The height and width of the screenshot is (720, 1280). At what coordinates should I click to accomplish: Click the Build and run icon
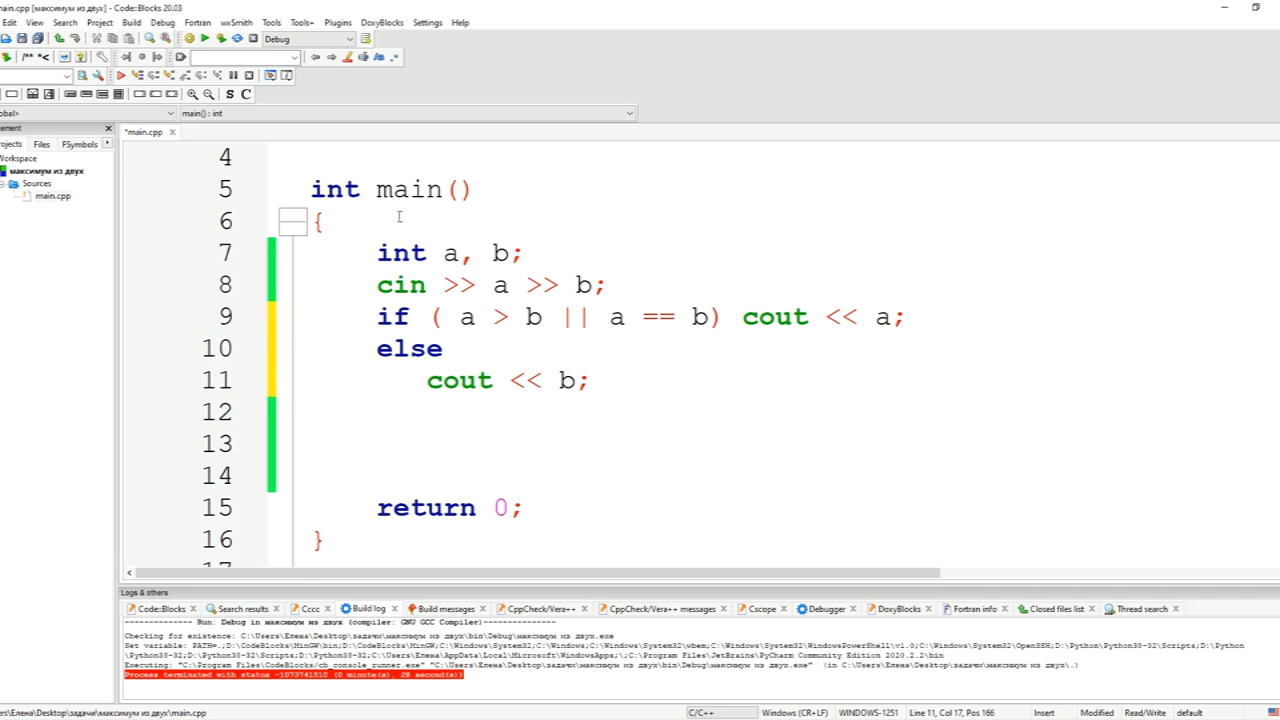point(221,38)
